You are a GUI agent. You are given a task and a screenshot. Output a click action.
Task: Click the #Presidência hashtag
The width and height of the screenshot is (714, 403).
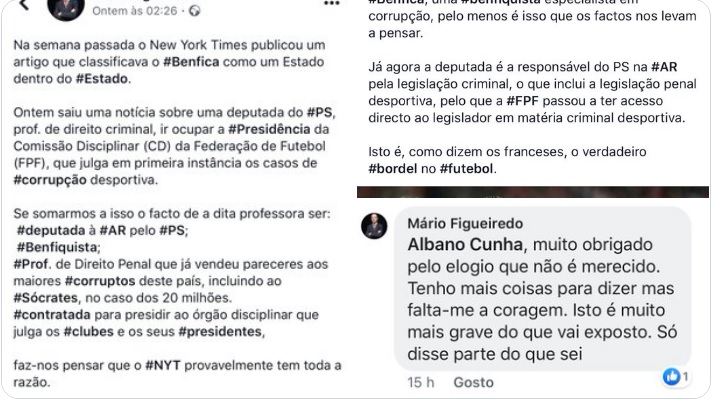(269, 129)
